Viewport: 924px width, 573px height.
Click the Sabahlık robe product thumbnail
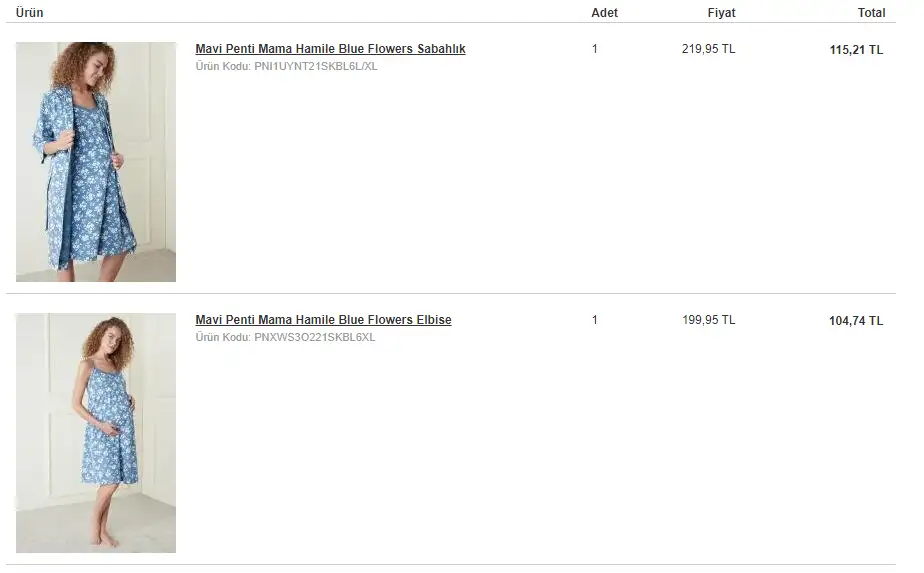(x=96, y=162)
